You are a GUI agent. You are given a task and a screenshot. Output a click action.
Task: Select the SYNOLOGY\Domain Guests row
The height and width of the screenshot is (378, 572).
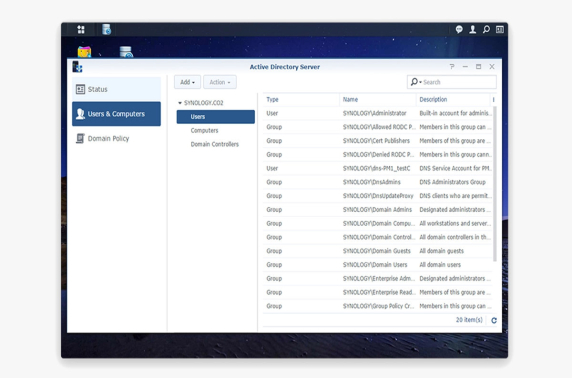pos(378,251)
